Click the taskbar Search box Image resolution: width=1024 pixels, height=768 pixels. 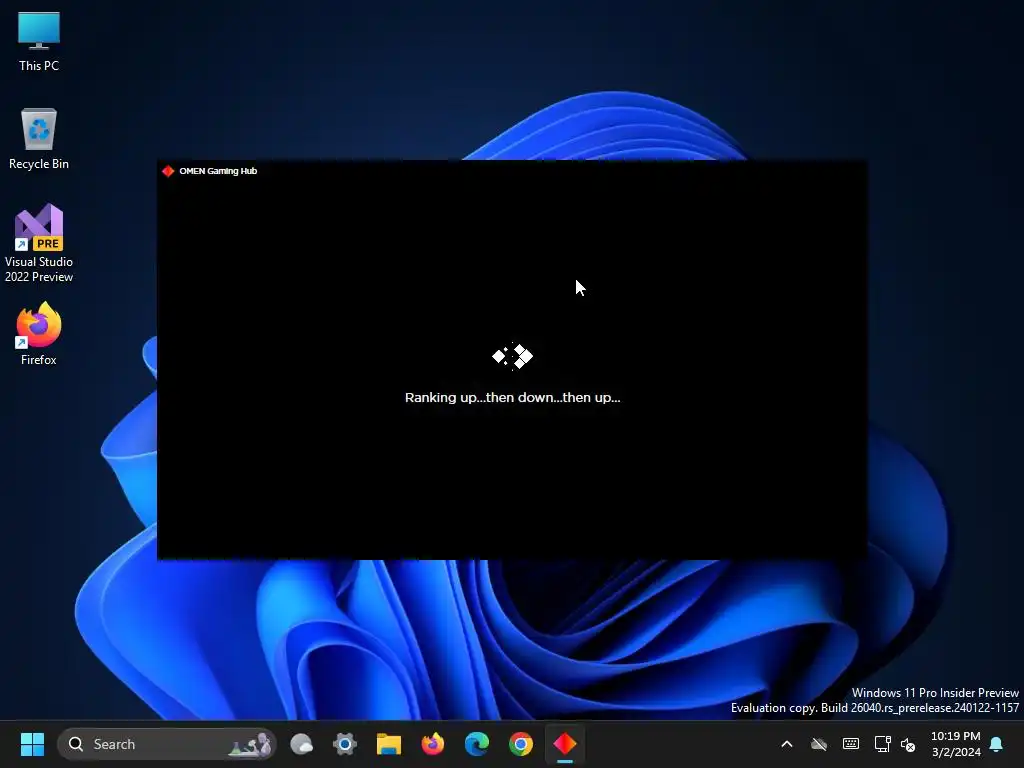pyautogui.click(x=167, y=744)
